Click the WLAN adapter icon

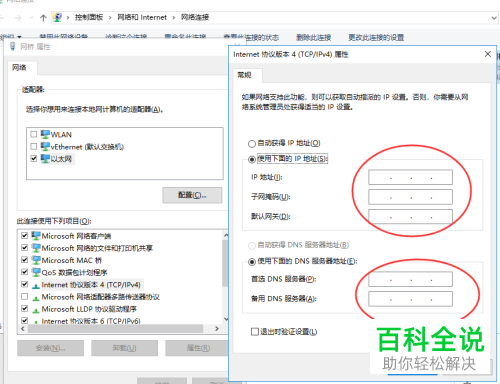(45, 134)
